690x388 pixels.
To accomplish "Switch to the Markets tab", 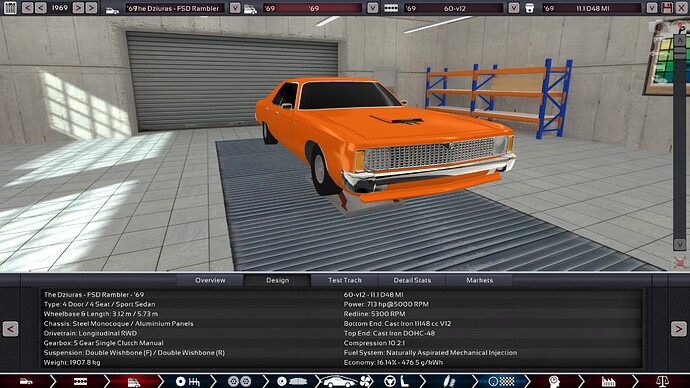I will tap(480, 280).
